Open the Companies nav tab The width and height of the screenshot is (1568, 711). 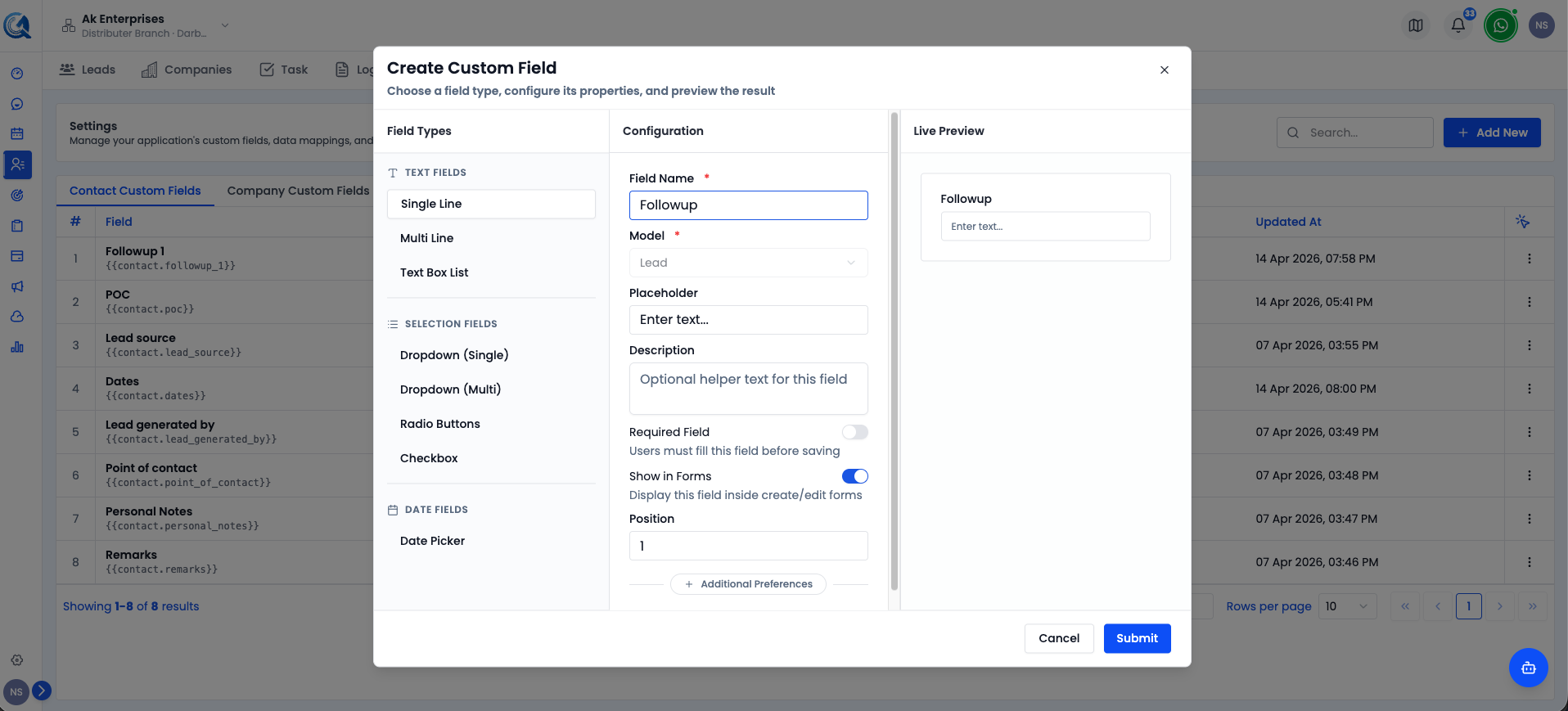[x=187, y=70]
